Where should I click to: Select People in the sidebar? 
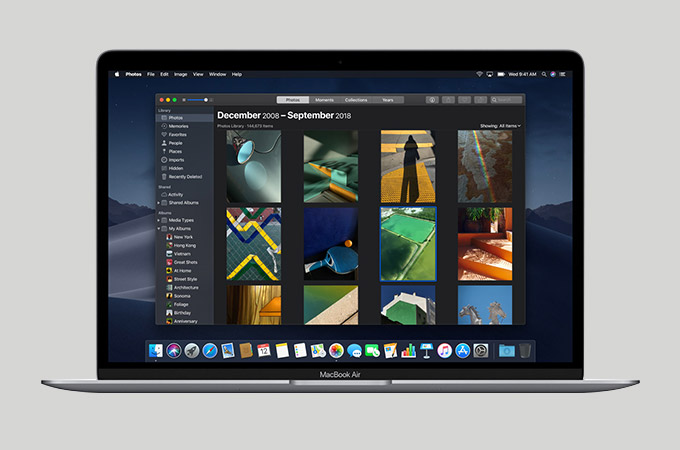(172, 143)
